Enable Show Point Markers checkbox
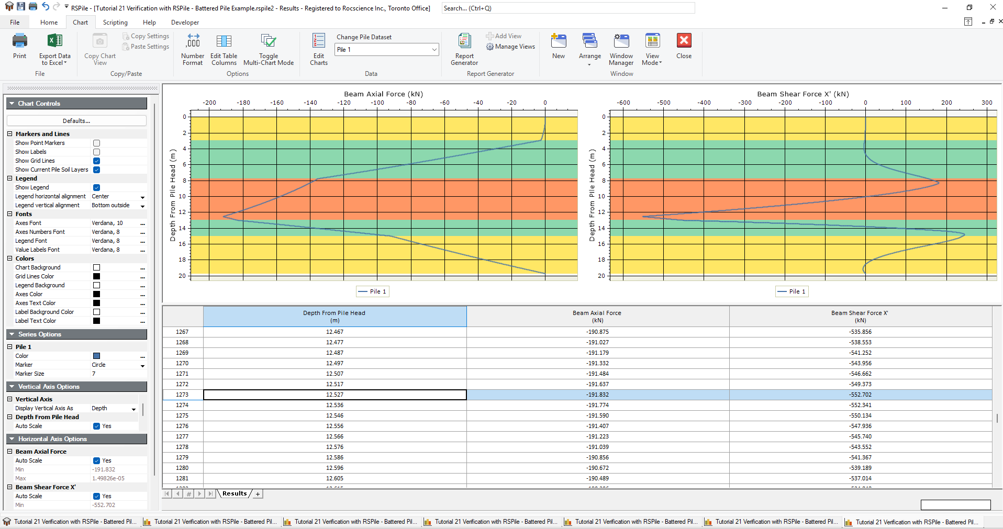 [x=97, y=143]
